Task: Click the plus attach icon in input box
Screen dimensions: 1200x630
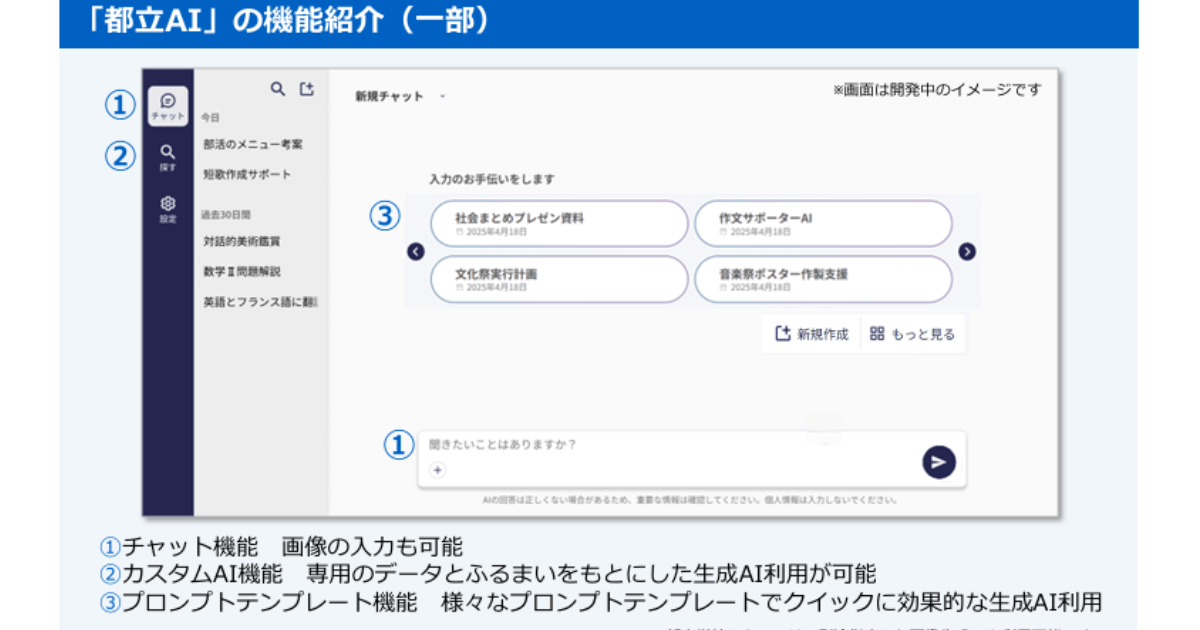Action: coord(437,471)
